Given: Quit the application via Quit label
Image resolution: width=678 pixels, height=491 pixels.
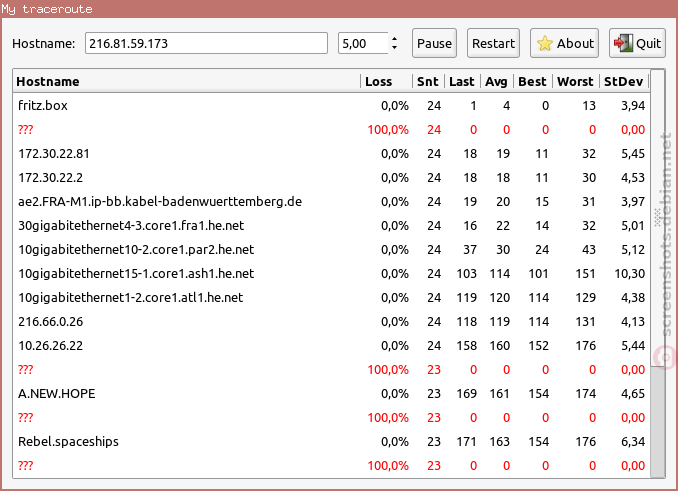Looking at the screenshot, I should pos(648,43).
